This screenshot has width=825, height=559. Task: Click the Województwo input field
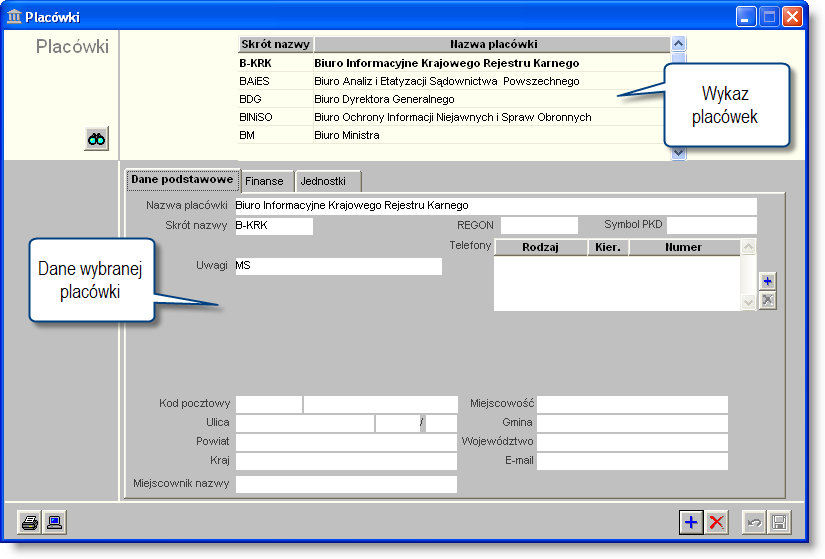632,442
